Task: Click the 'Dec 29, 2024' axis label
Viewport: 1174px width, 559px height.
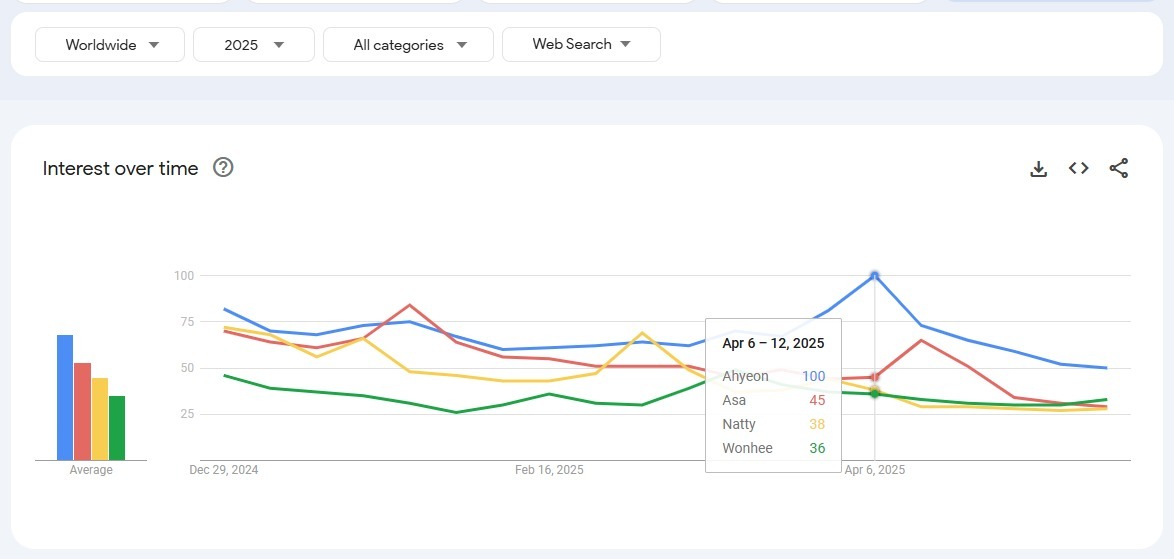Action: click(x=224, y=470)
